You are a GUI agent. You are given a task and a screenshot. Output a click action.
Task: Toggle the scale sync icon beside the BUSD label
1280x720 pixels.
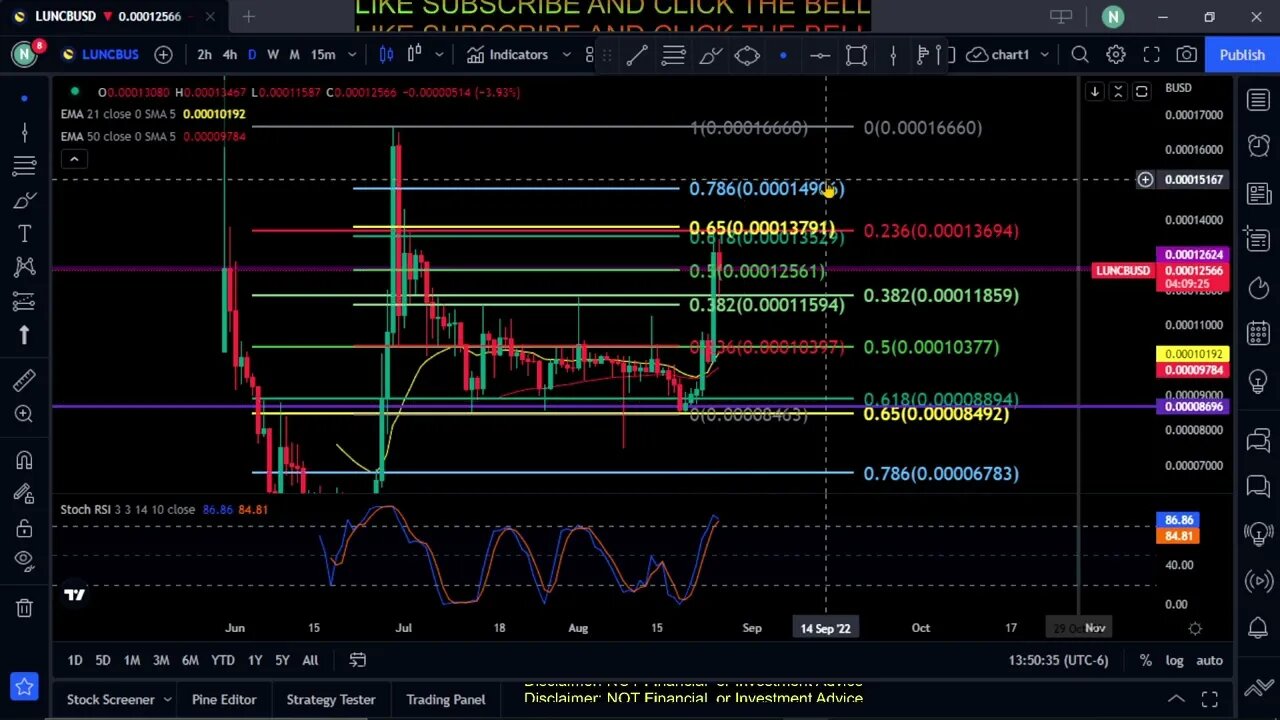coord(1141,92)
